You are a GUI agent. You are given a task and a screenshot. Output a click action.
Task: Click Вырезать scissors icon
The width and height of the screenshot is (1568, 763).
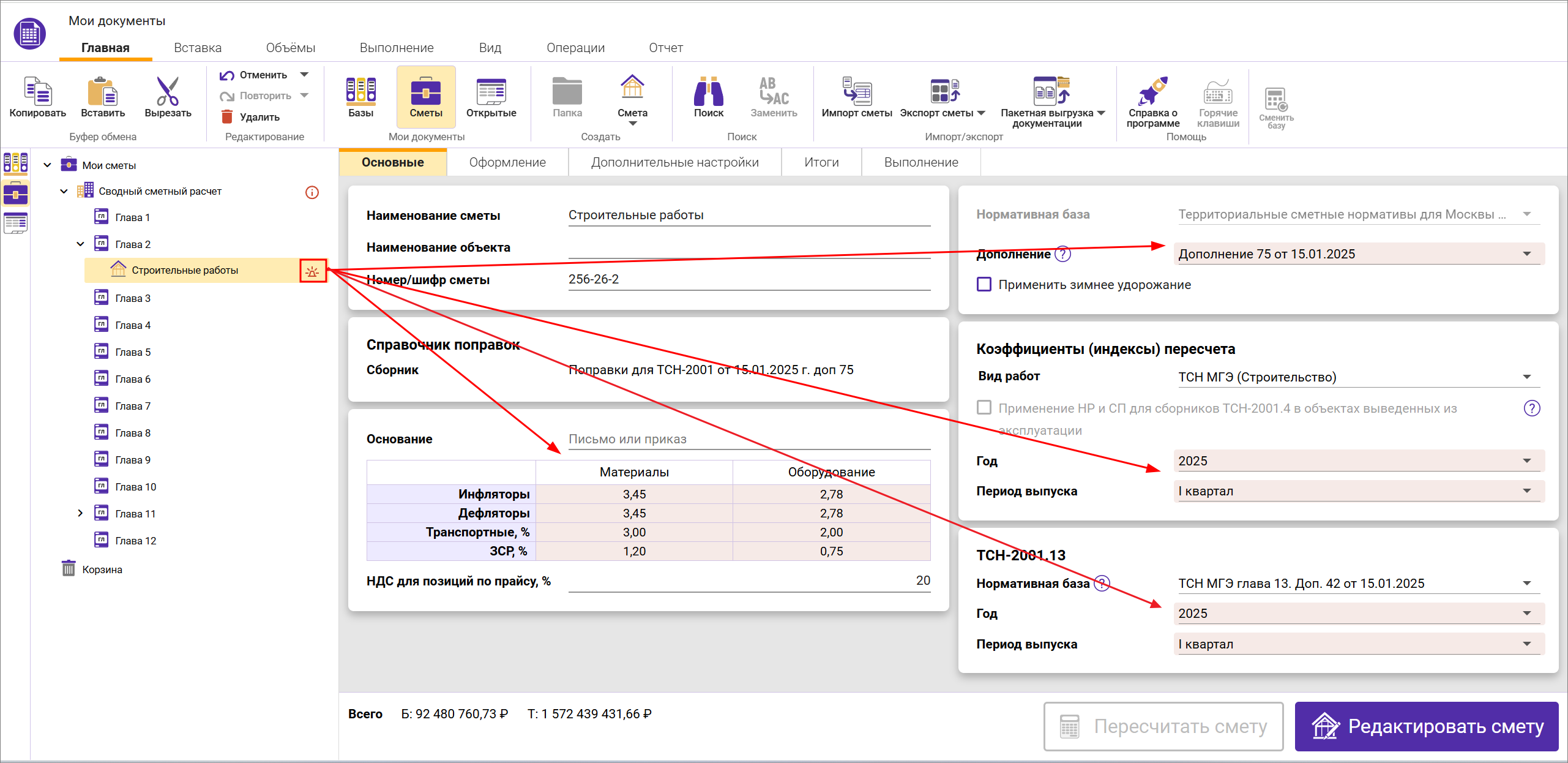167,92
